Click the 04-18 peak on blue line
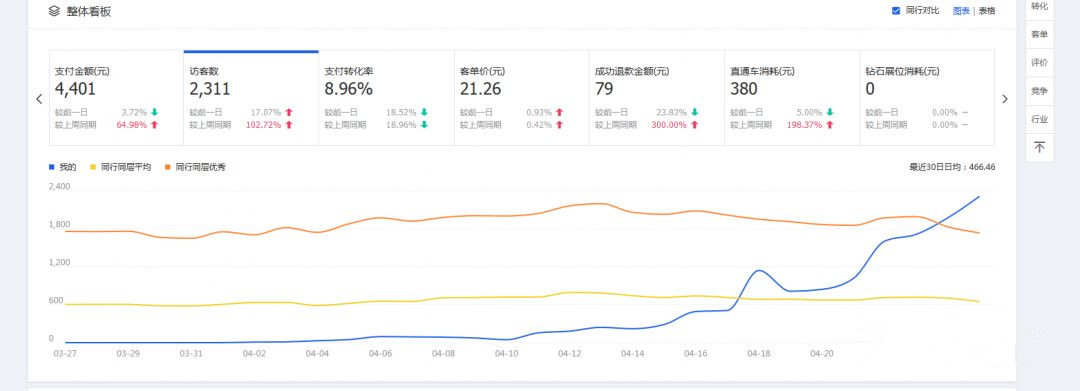 [758, 271]
